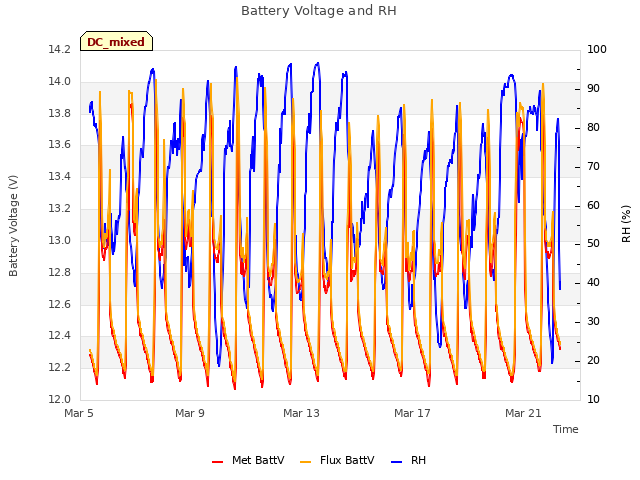The height and width of the screenshot is (480, 640).
Task: Click the 80 RH axis label
Action: pos(593,127)
